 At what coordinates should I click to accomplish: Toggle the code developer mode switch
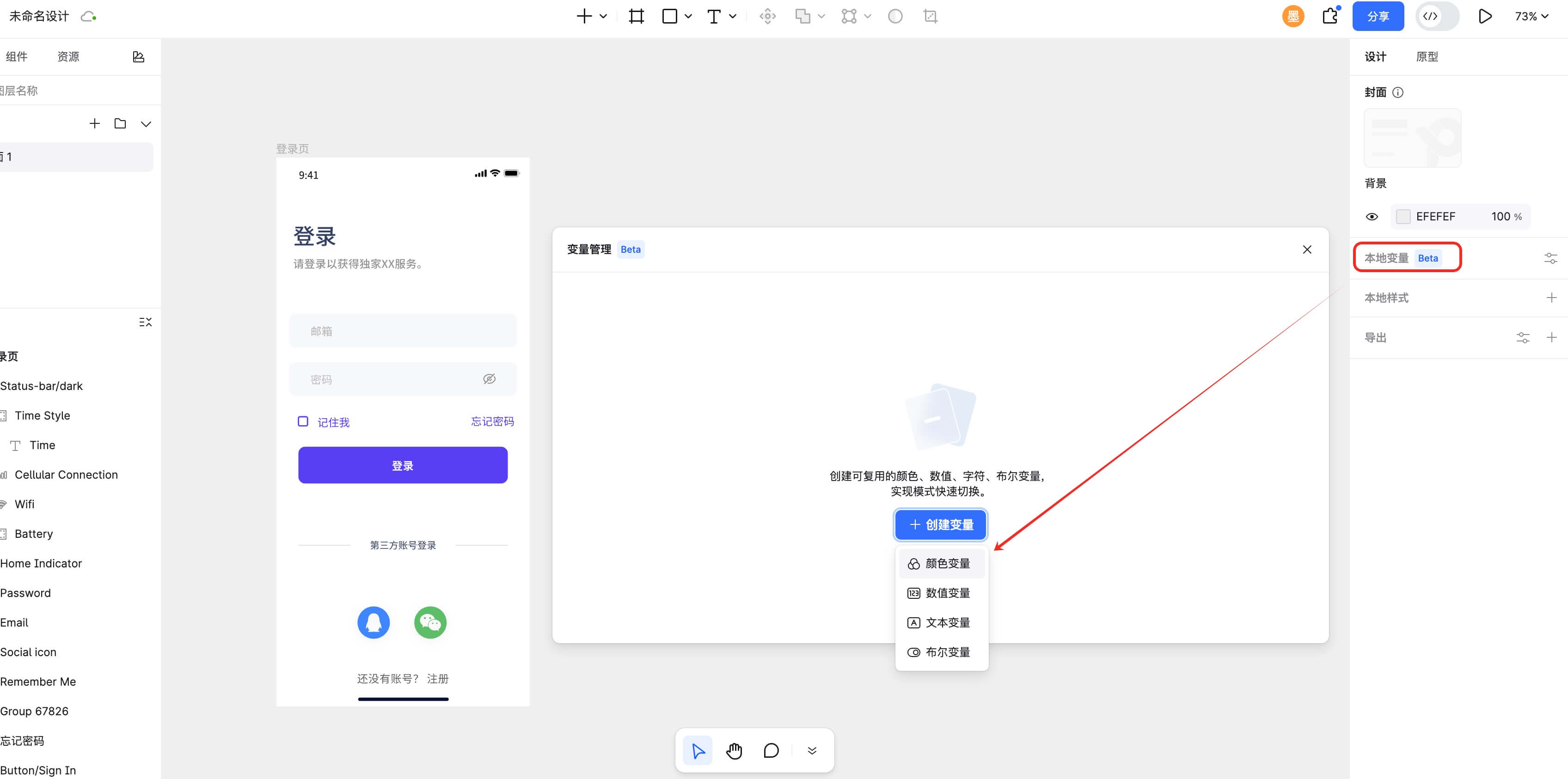click(1437, 17)
